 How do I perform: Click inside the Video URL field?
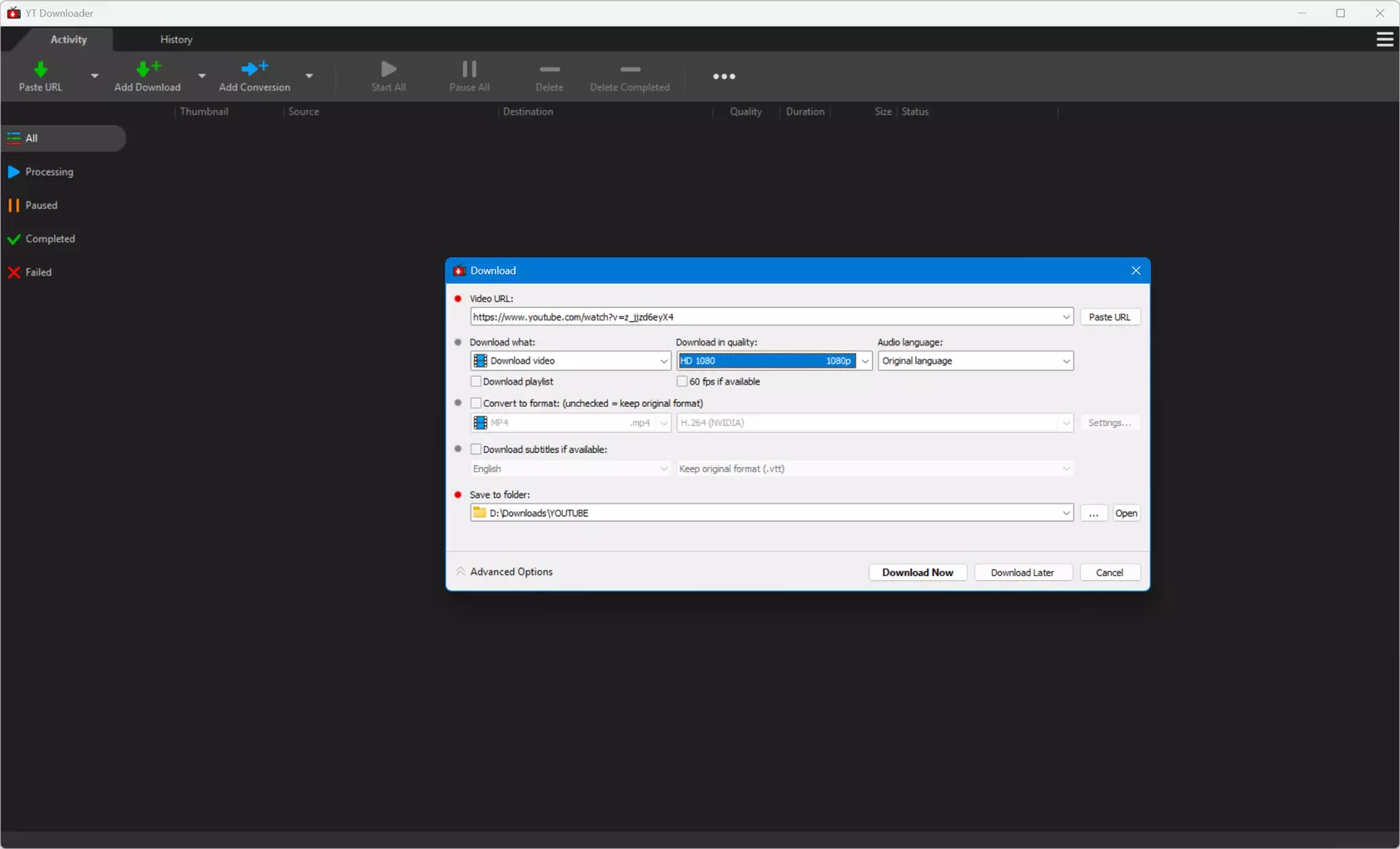[762, 317]
